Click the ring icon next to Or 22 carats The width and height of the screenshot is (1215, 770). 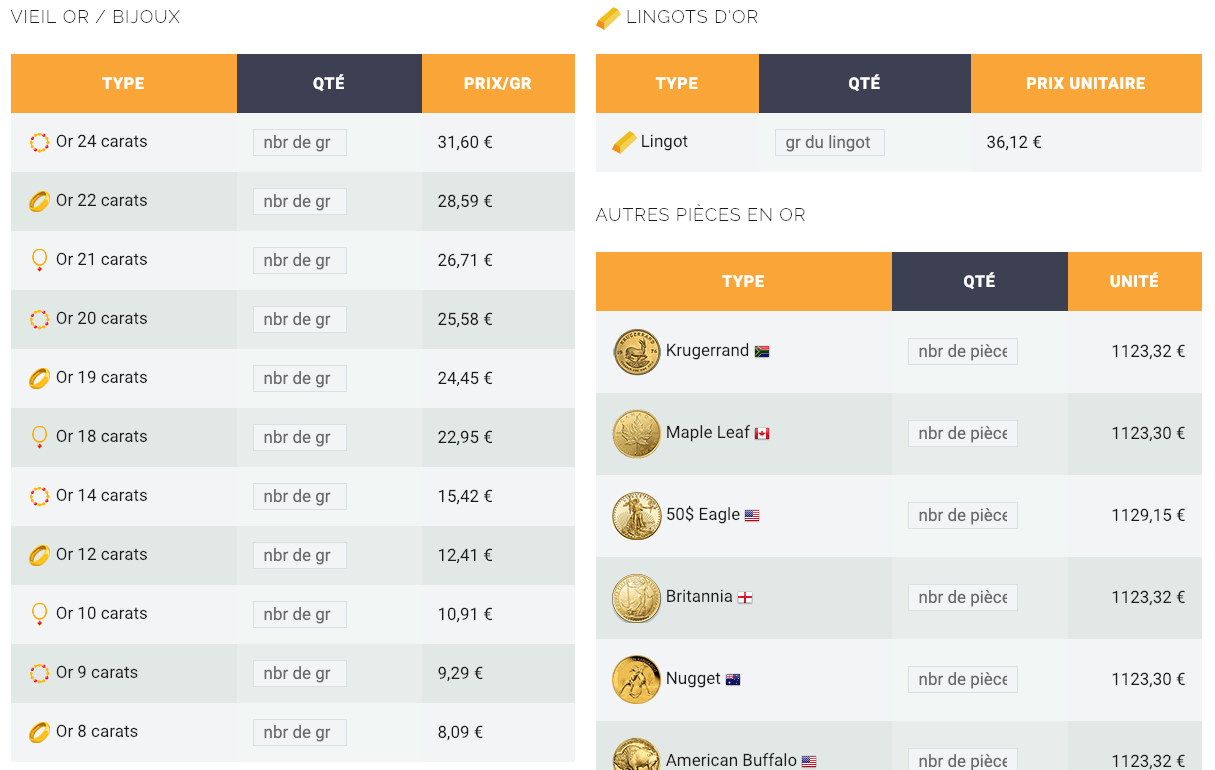pos(39,201)
